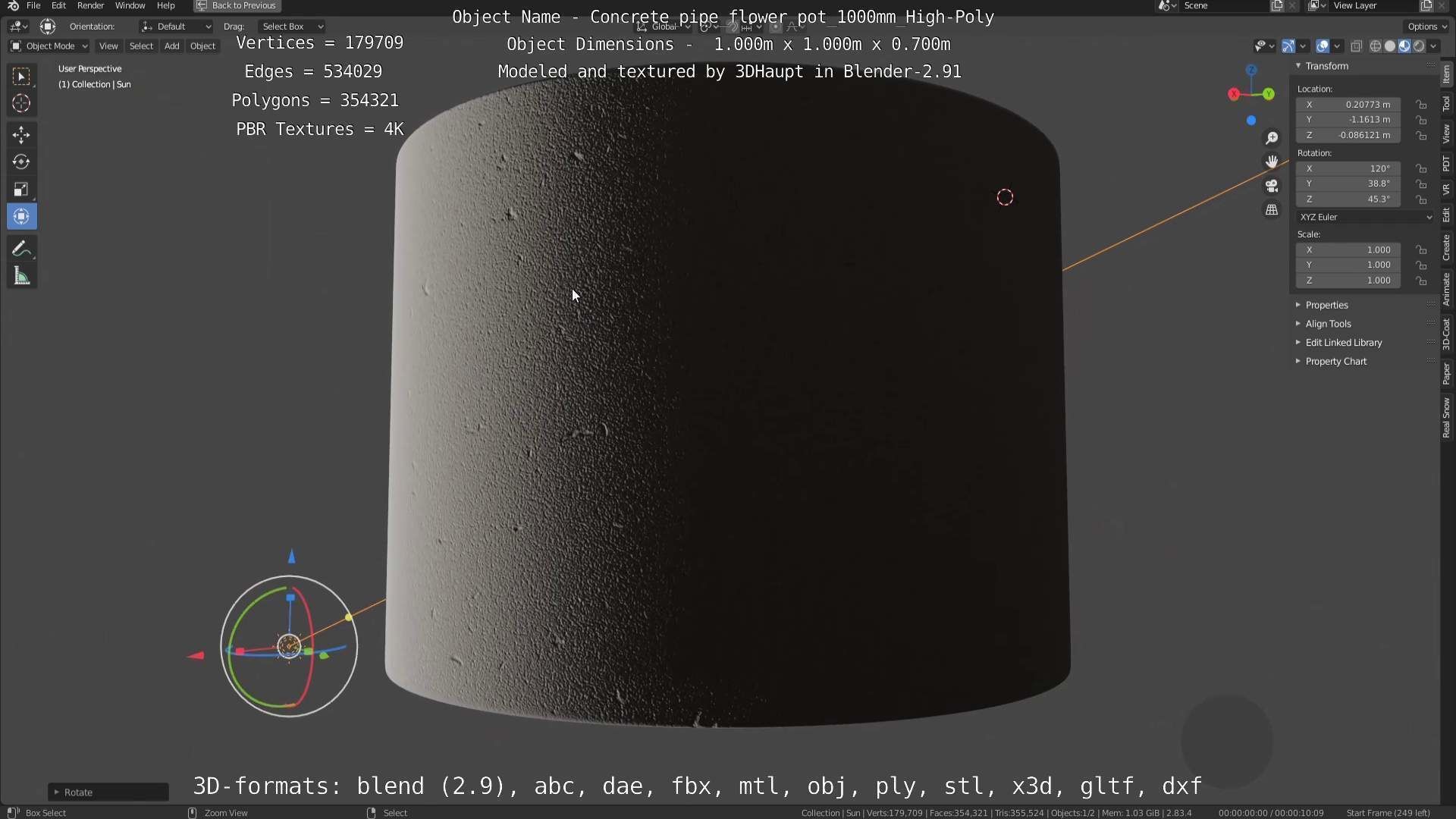
Task: Click the Pan hand viewport icon
Action: [x=1272, y=162]
